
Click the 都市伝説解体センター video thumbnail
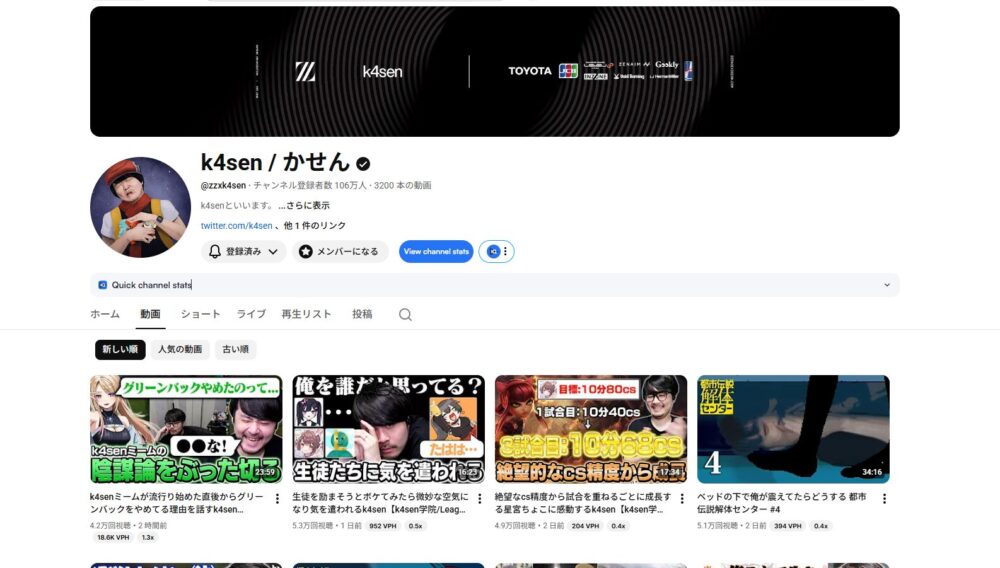[x=793, y=429]
